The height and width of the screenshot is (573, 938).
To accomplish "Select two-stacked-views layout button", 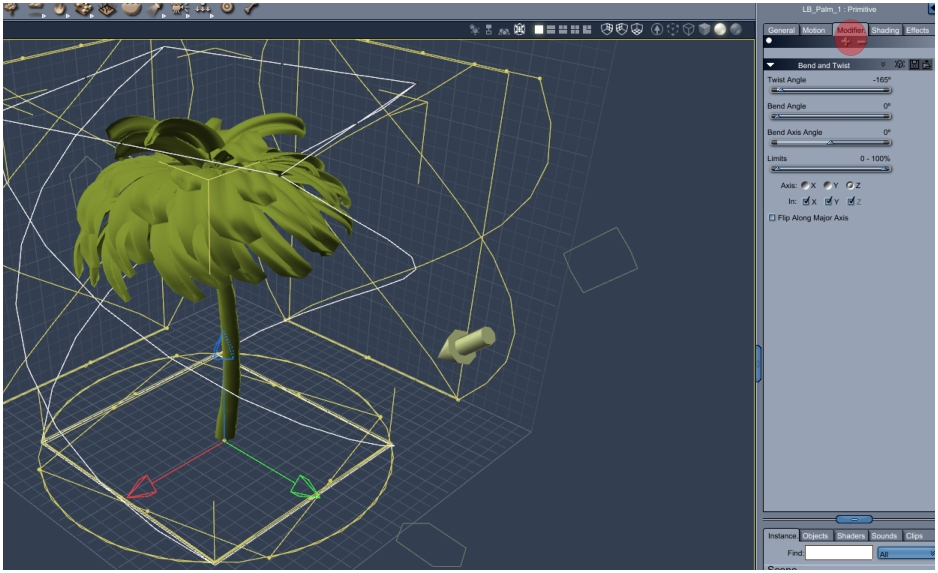I will point(551,29).
